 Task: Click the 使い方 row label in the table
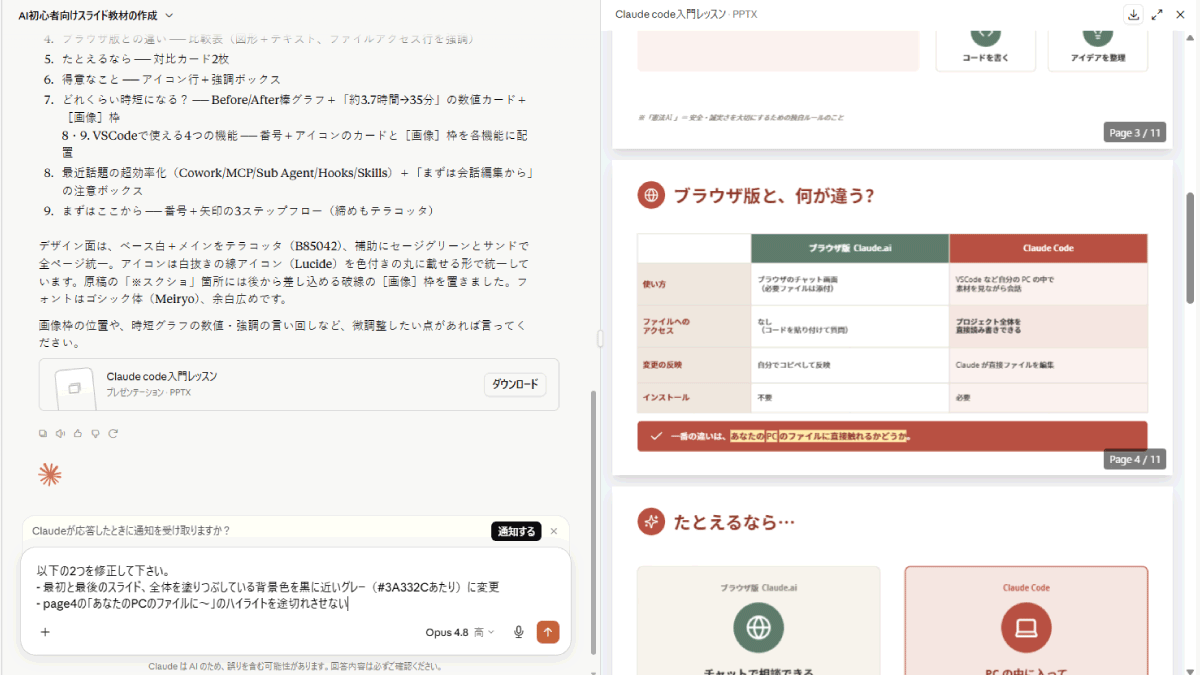(654, 284)
